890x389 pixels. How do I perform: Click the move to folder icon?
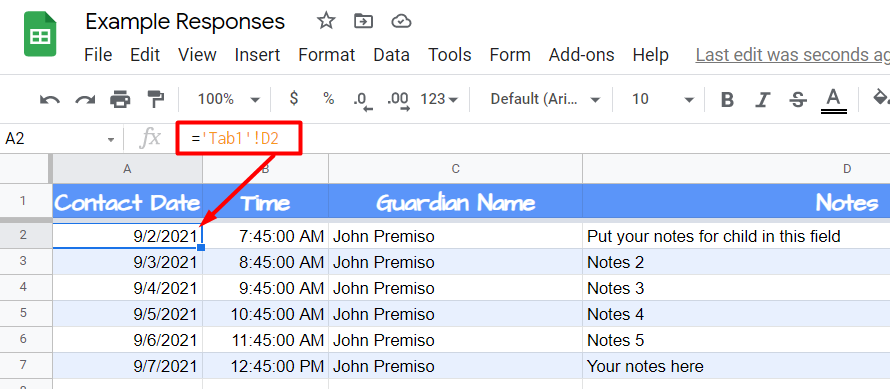(x=363, y=22)
